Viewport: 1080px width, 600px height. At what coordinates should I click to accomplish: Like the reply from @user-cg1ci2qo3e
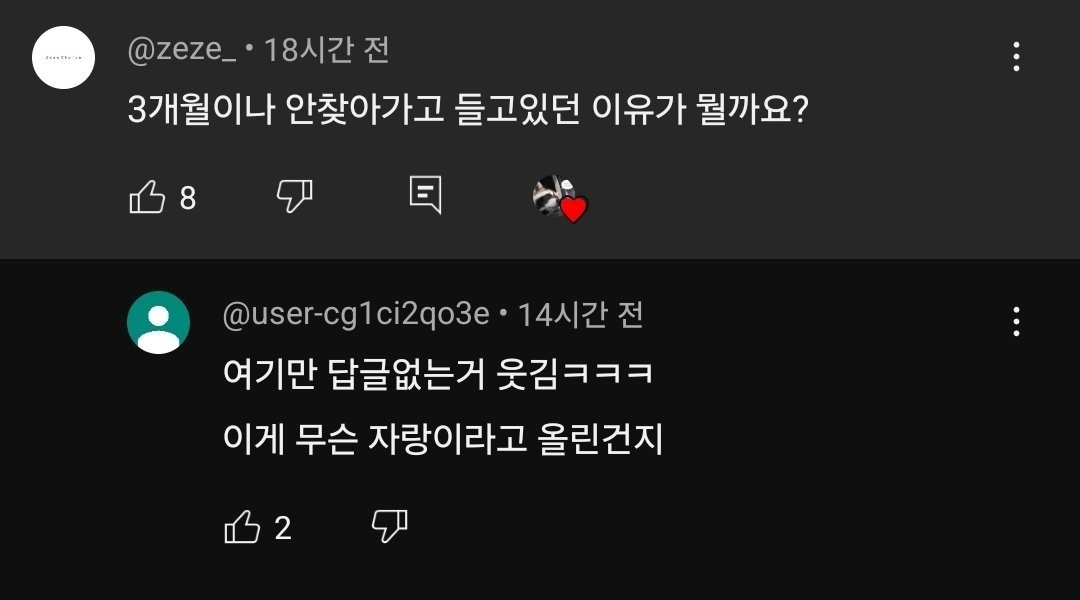pos(242,527)
